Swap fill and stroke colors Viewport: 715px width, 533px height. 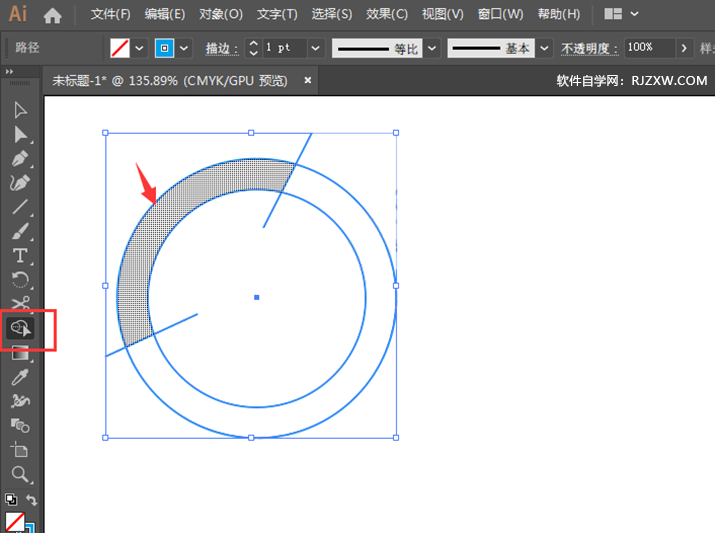click(x=31, y=500)
